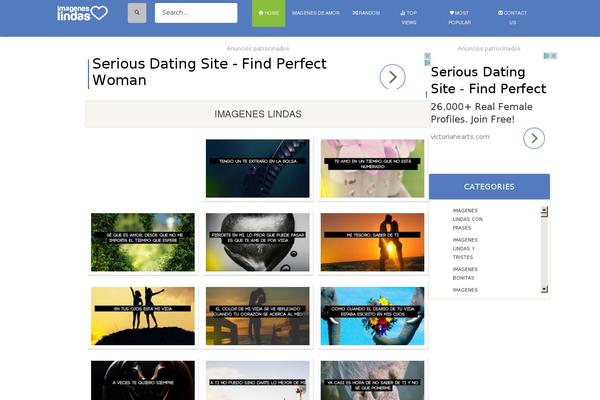Open the Most Popular menu item

pos(459,18)
